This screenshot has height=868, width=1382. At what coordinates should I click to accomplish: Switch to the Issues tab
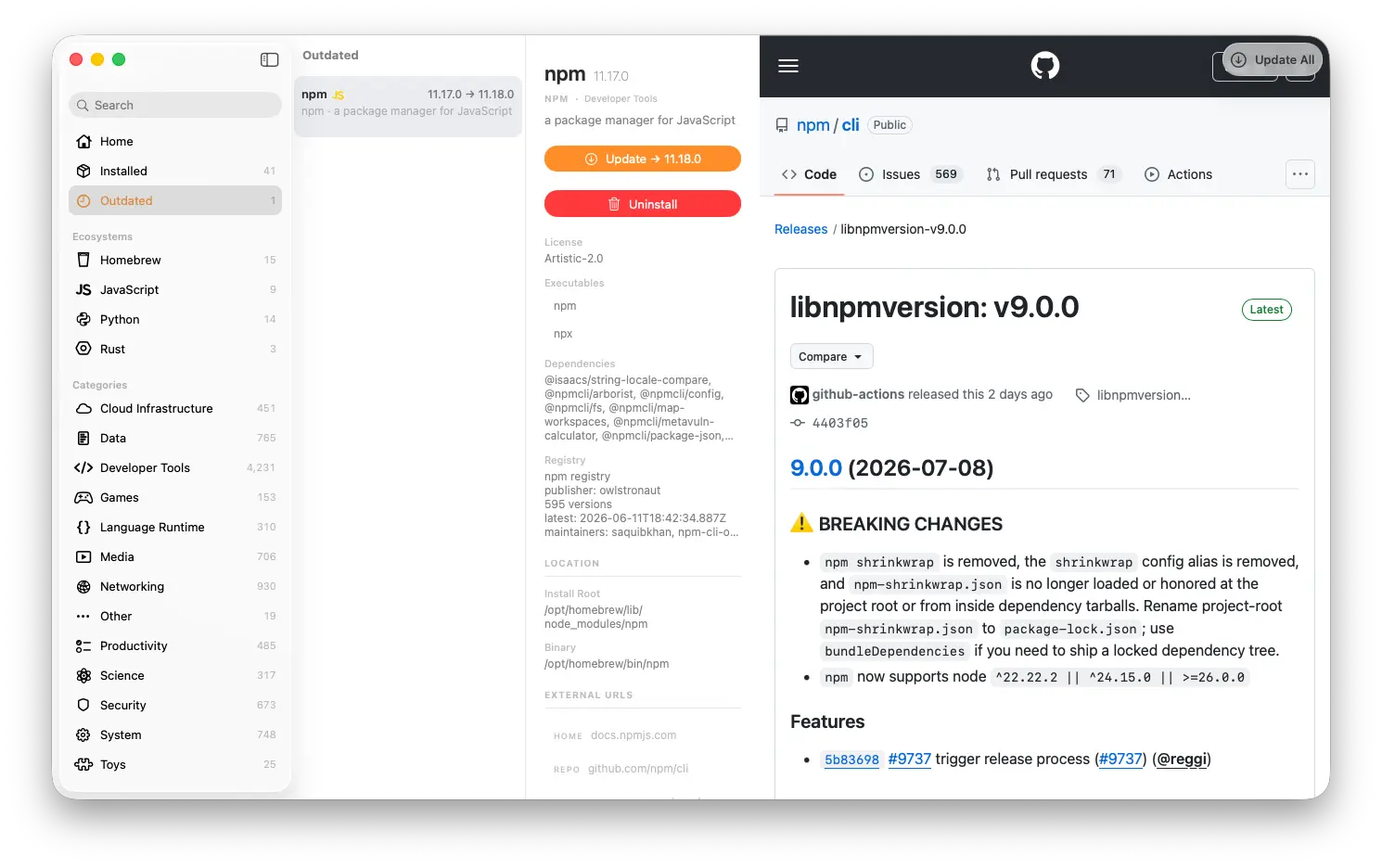tap(911, 174)
